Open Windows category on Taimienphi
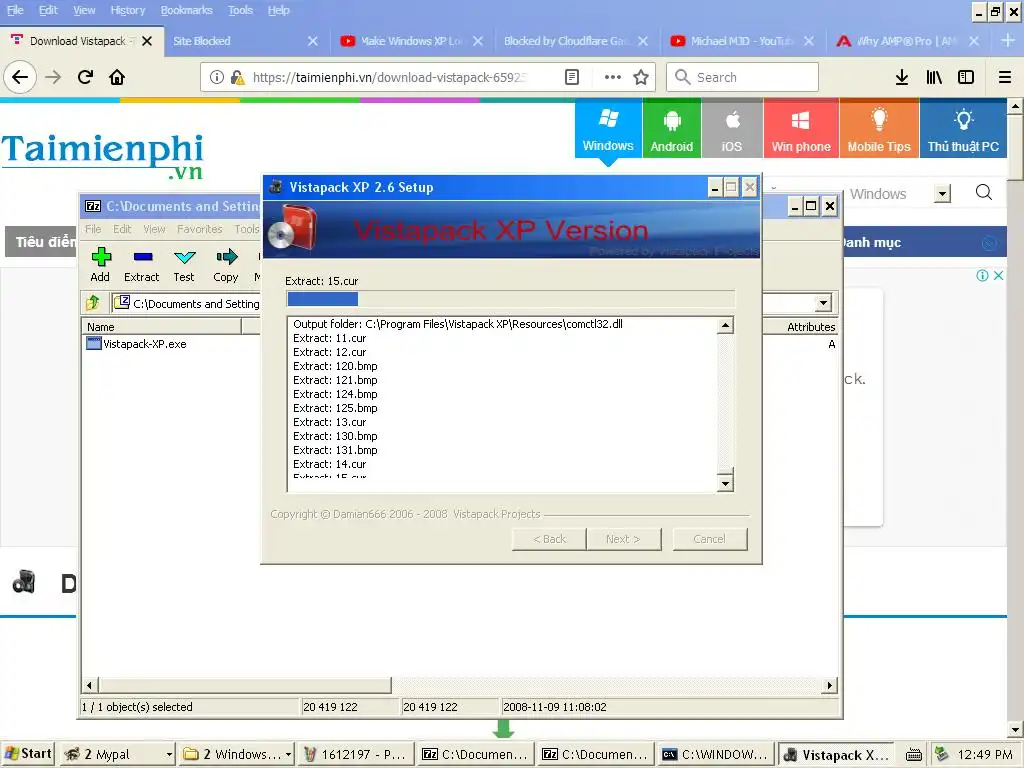The width and height of the screenshot is (1024, 768). (x=608, y=129)
